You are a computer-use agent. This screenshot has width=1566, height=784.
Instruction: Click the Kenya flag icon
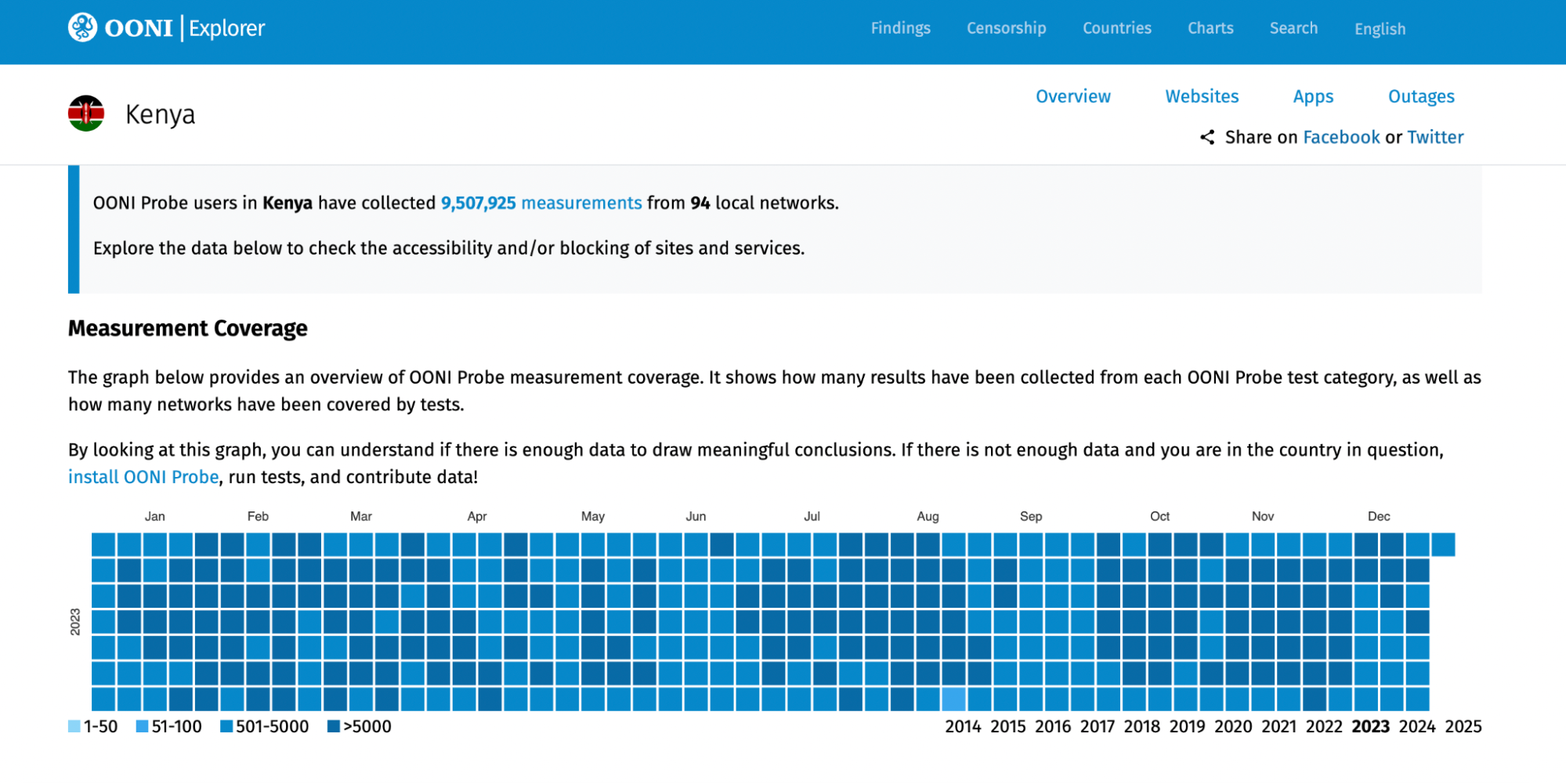point(86,114)
